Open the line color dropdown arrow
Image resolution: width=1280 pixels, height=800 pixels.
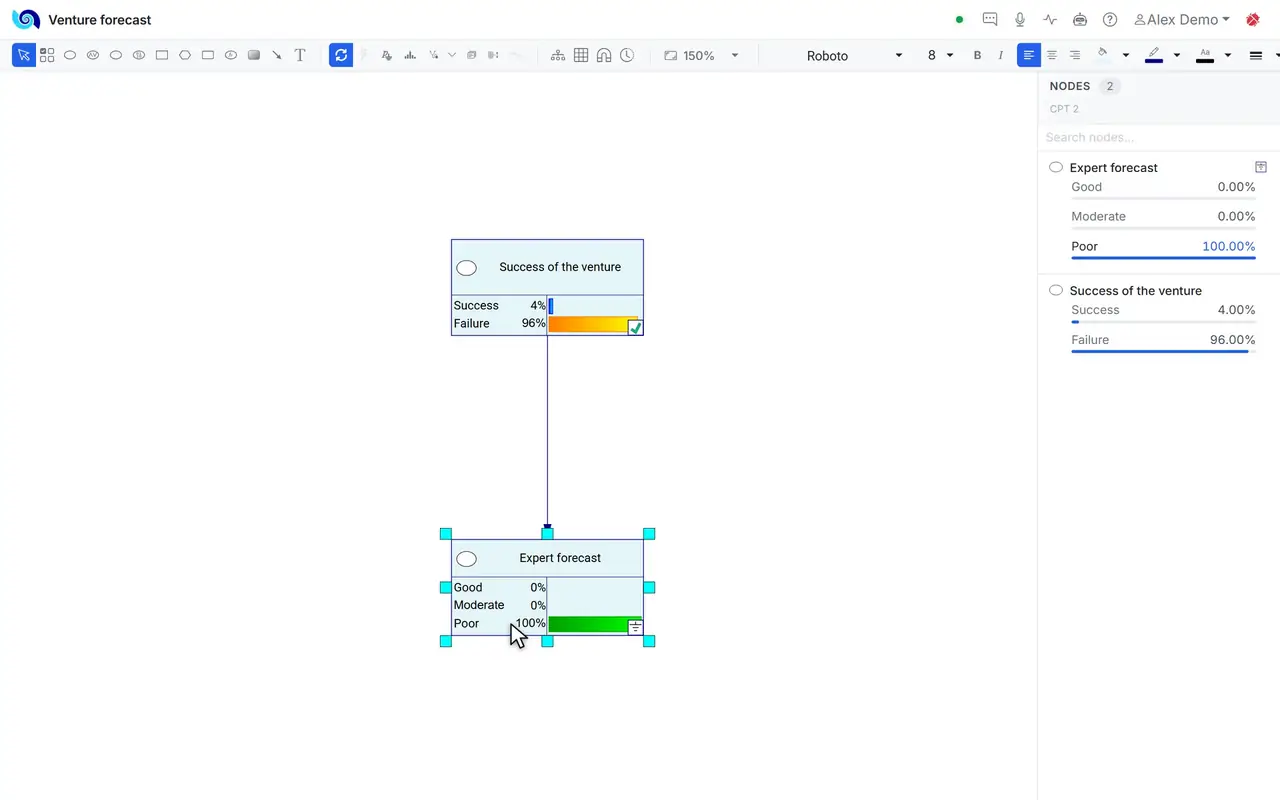[x=1177, y=55]
